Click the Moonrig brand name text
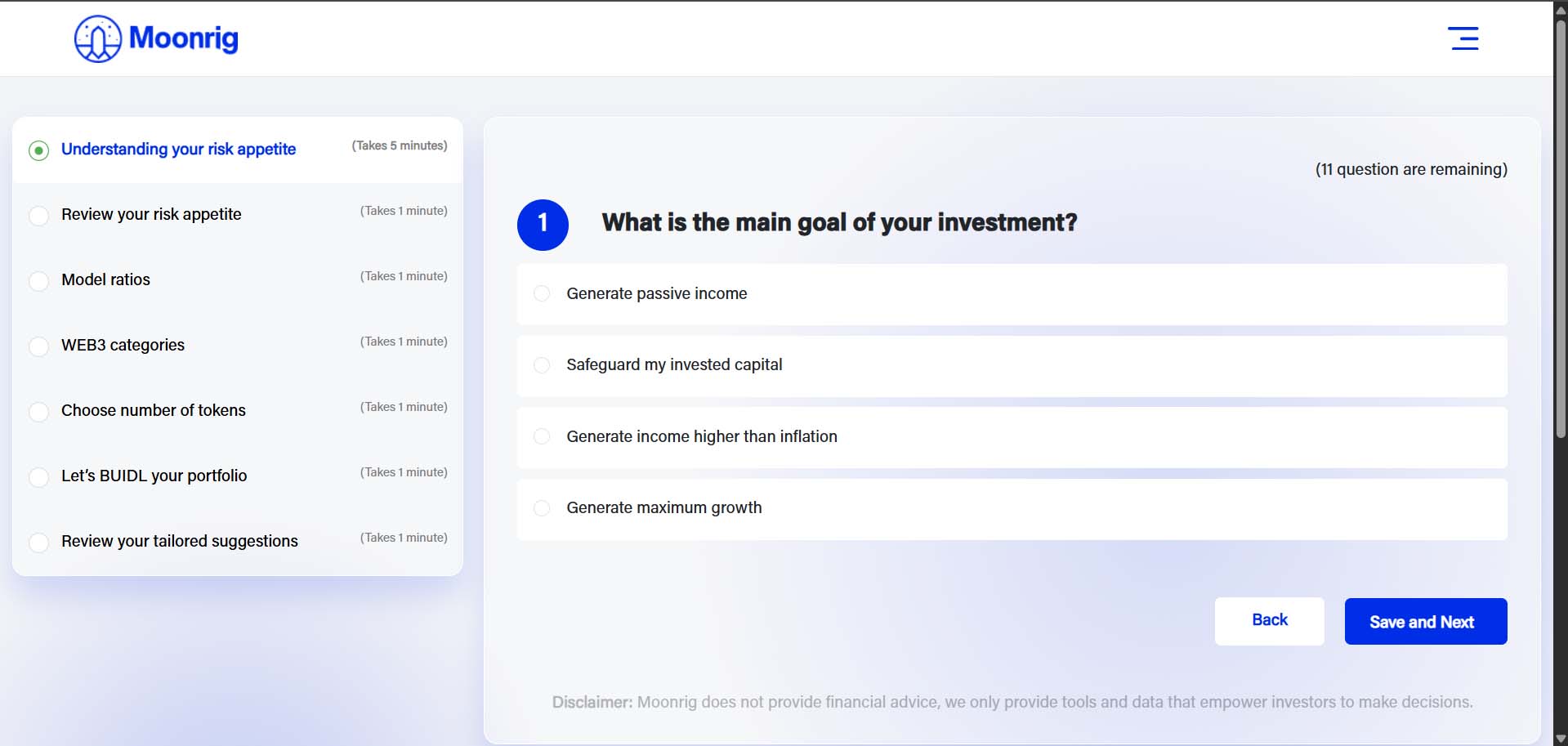The image size is (1568, 746). [184, 38]
